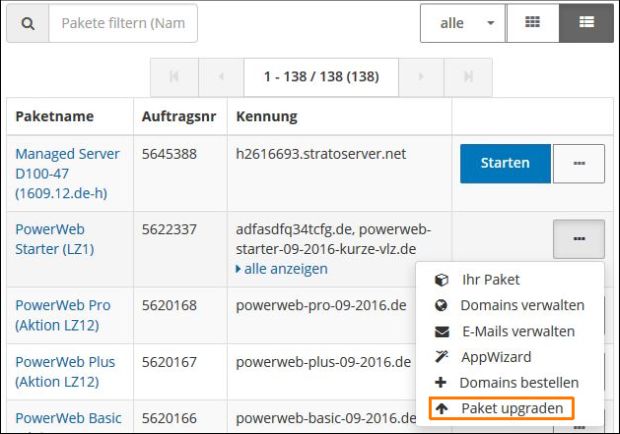Click powerweb-pro-09-2016.de identifier
Viewport: 620px width, 434px height.
coord(321,306)
